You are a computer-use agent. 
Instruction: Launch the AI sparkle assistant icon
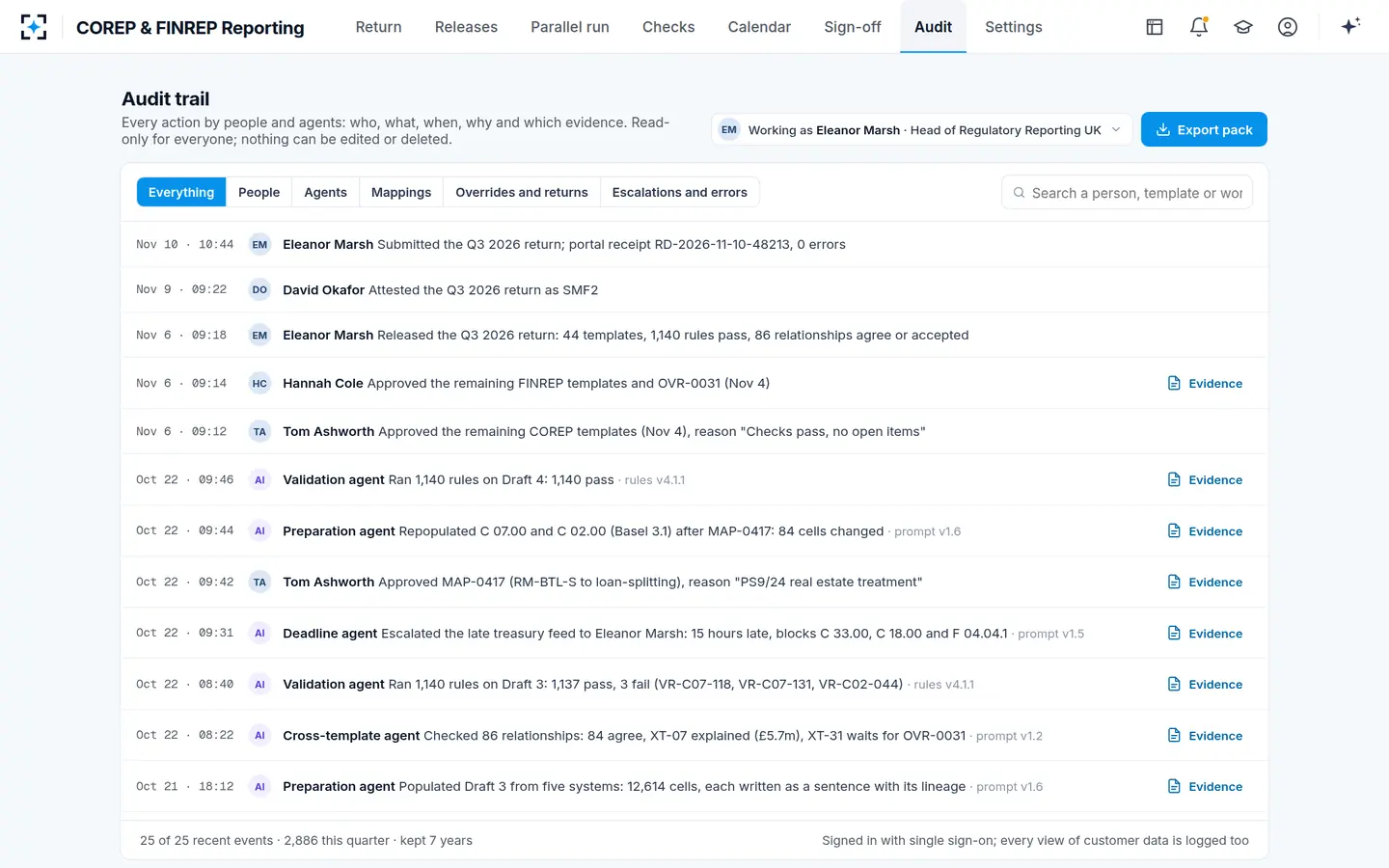click(1350, 26)
